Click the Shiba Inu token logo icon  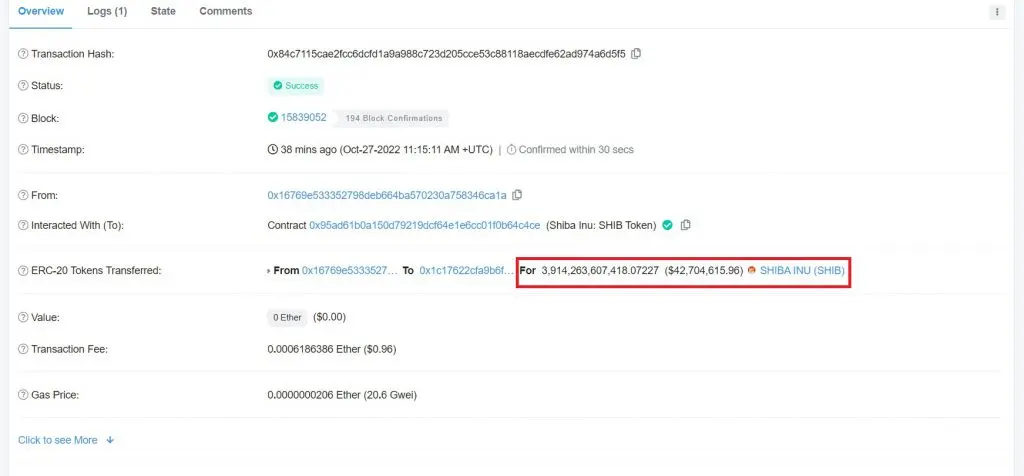point(752,270)
